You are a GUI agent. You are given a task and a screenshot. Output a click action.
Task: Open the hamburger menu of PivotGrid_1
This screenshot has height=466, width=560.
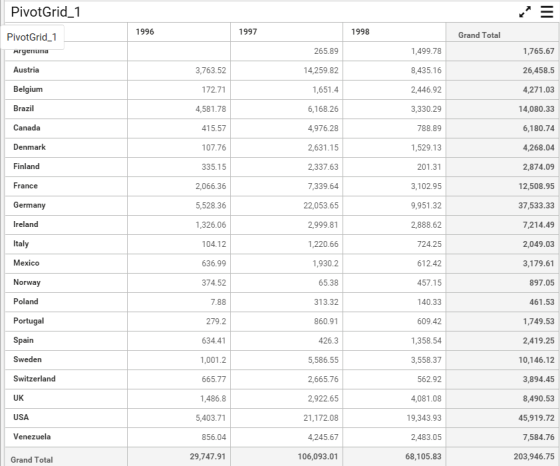547,12
